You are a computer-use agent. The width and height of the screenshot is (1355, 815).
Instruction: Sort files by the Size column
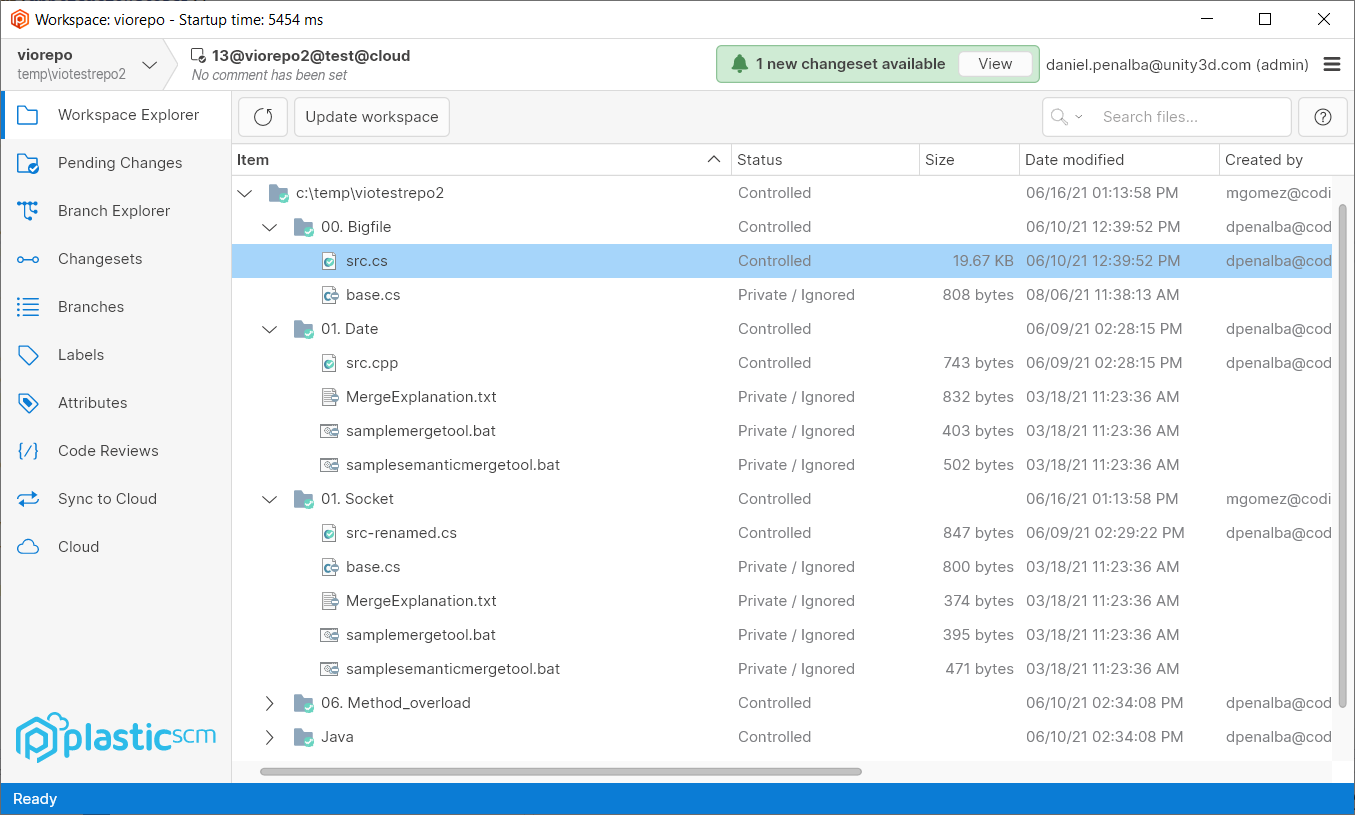[941, 159]
